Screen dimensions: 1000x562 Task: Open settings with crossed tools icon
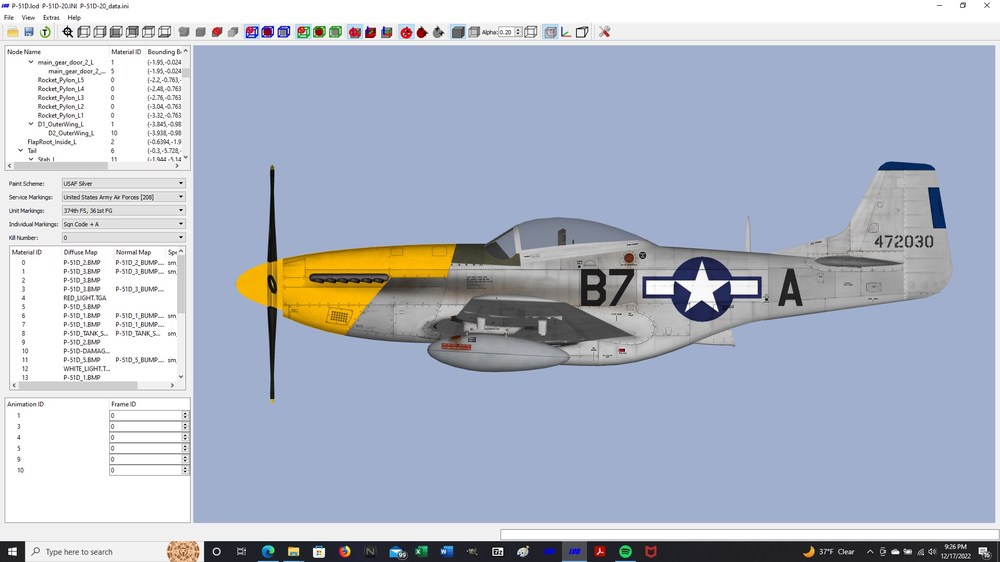(x=605, y=32)
